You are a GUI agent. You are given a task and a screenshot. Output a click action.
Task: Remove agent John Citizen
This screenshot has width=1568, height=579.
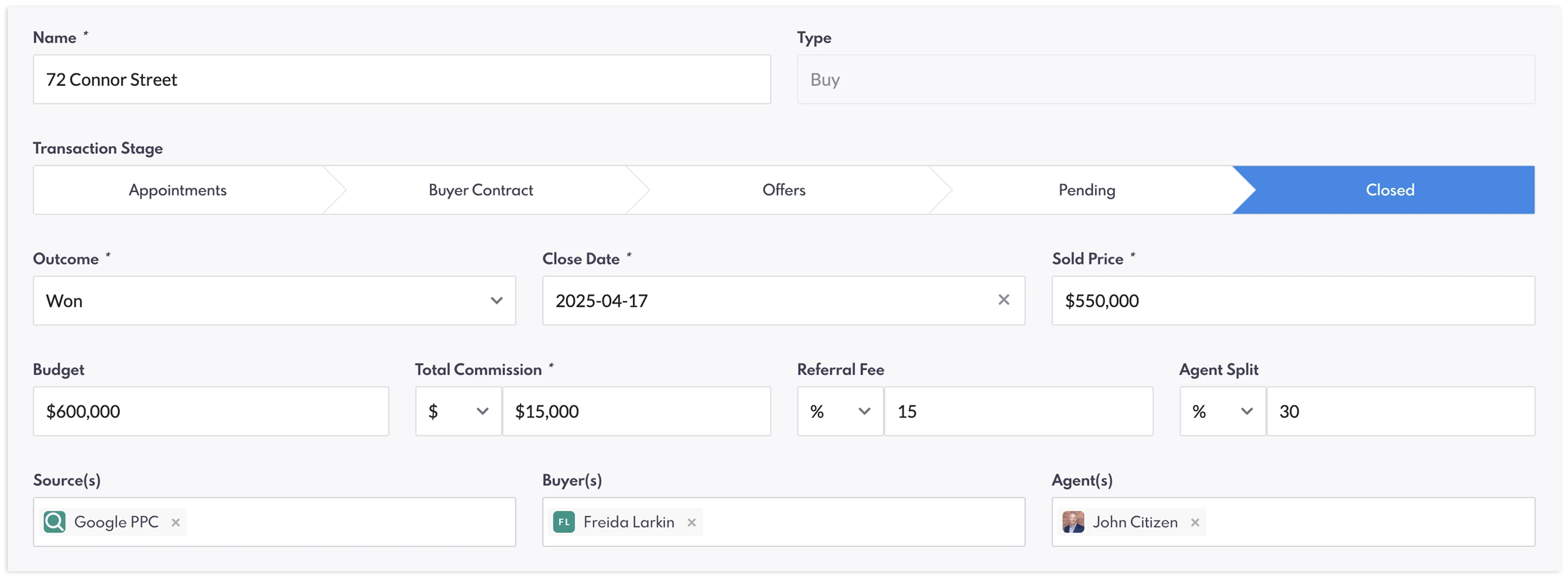pyautogui.click(x=1195, y=522)
